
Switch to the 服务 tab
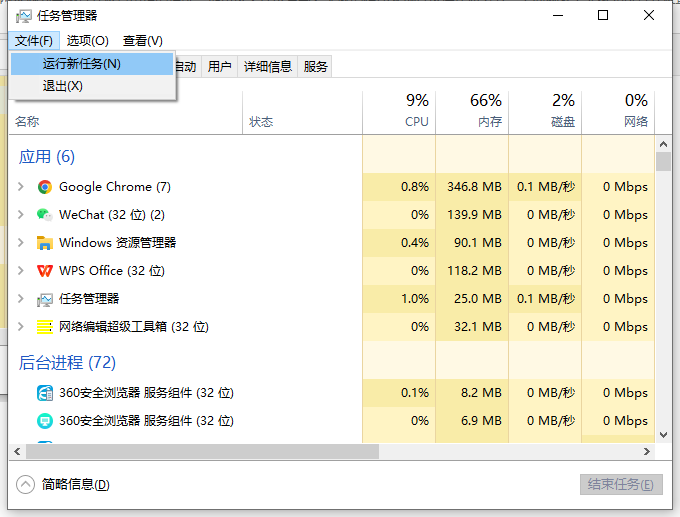pos(316,67)
